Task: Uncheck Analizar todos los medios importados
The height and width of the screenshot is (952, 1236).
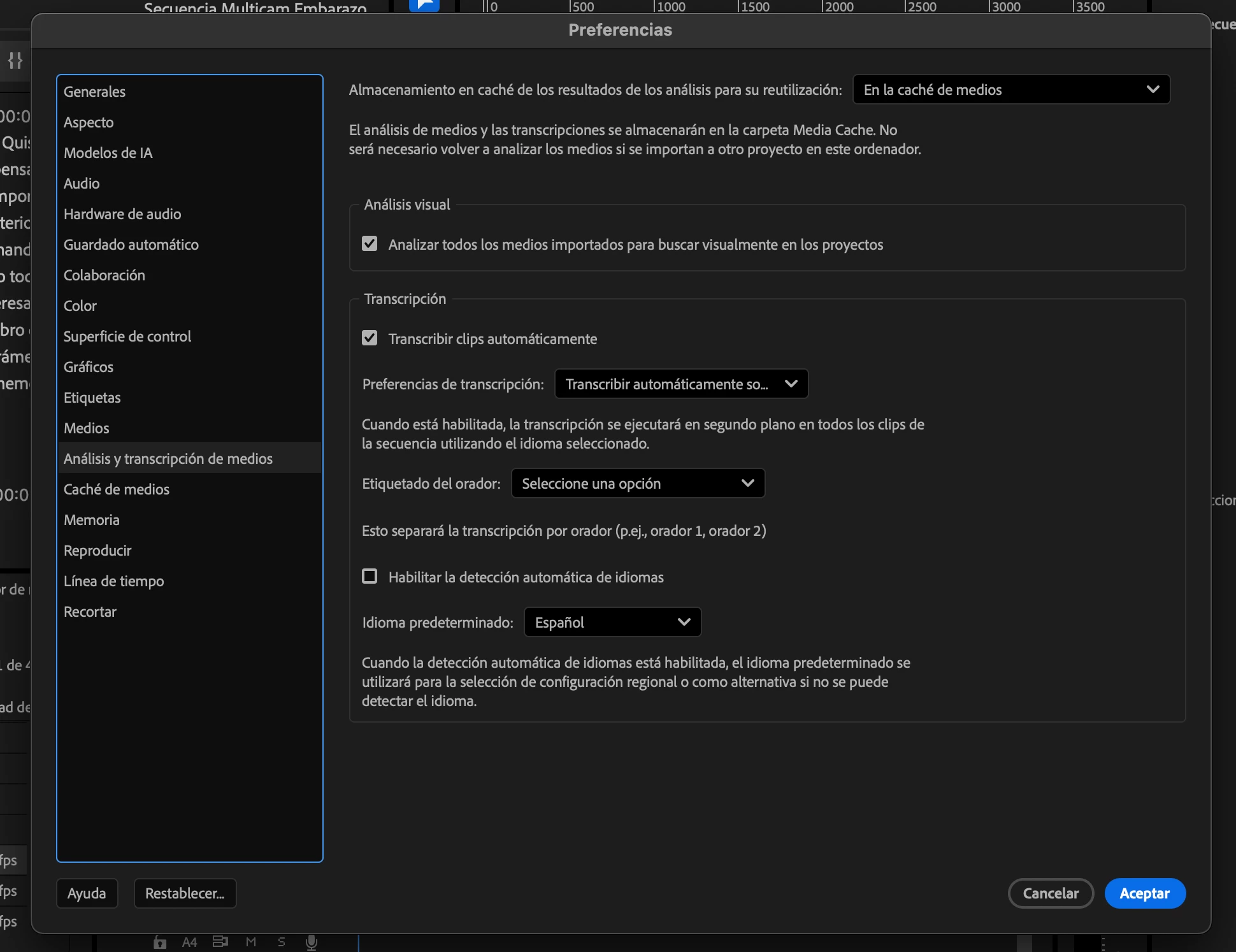Action: pos(370,244)
